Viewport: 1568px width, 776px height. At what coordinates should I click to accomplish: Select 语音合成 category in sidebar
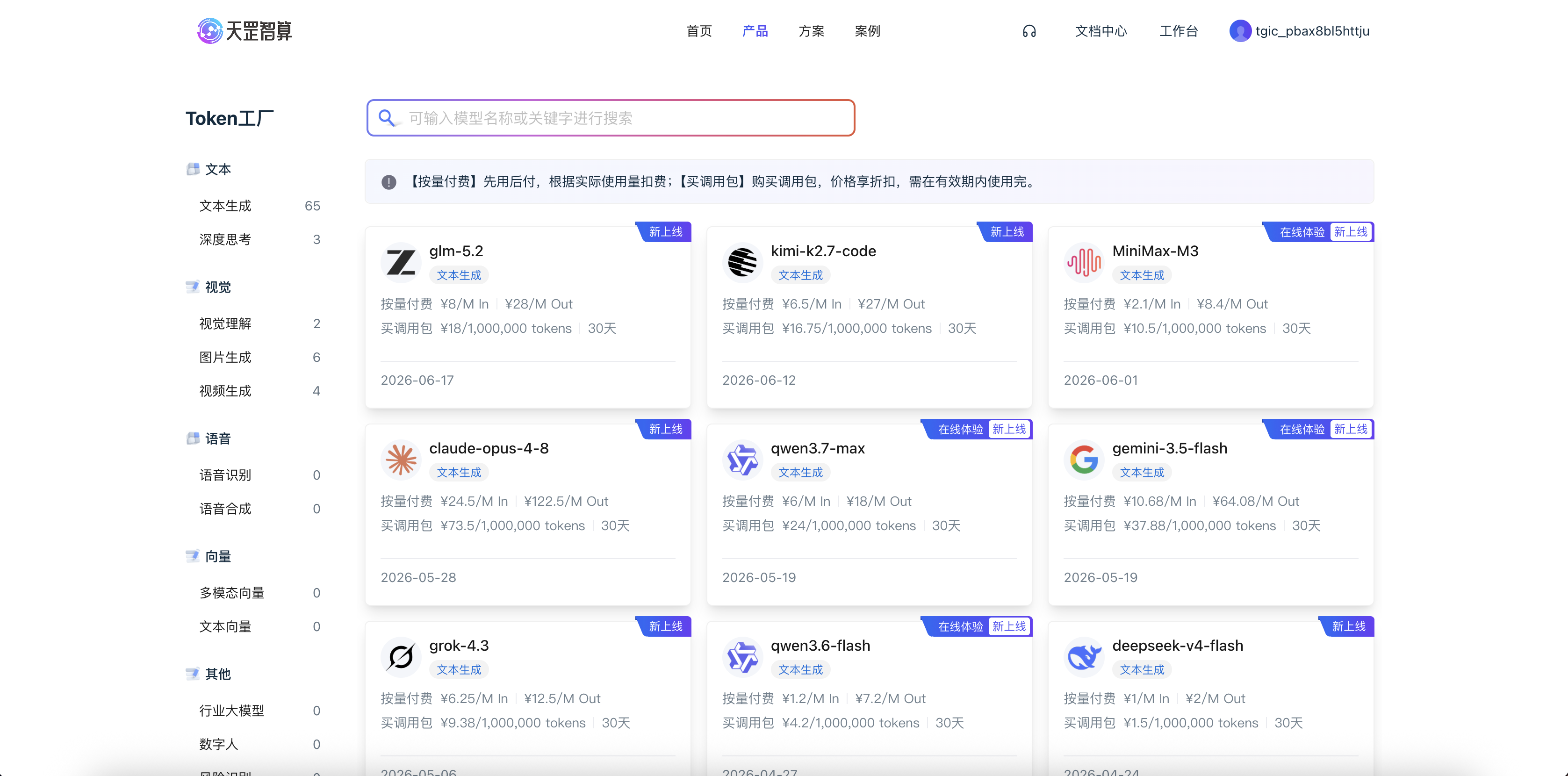(x=260, y=509)
